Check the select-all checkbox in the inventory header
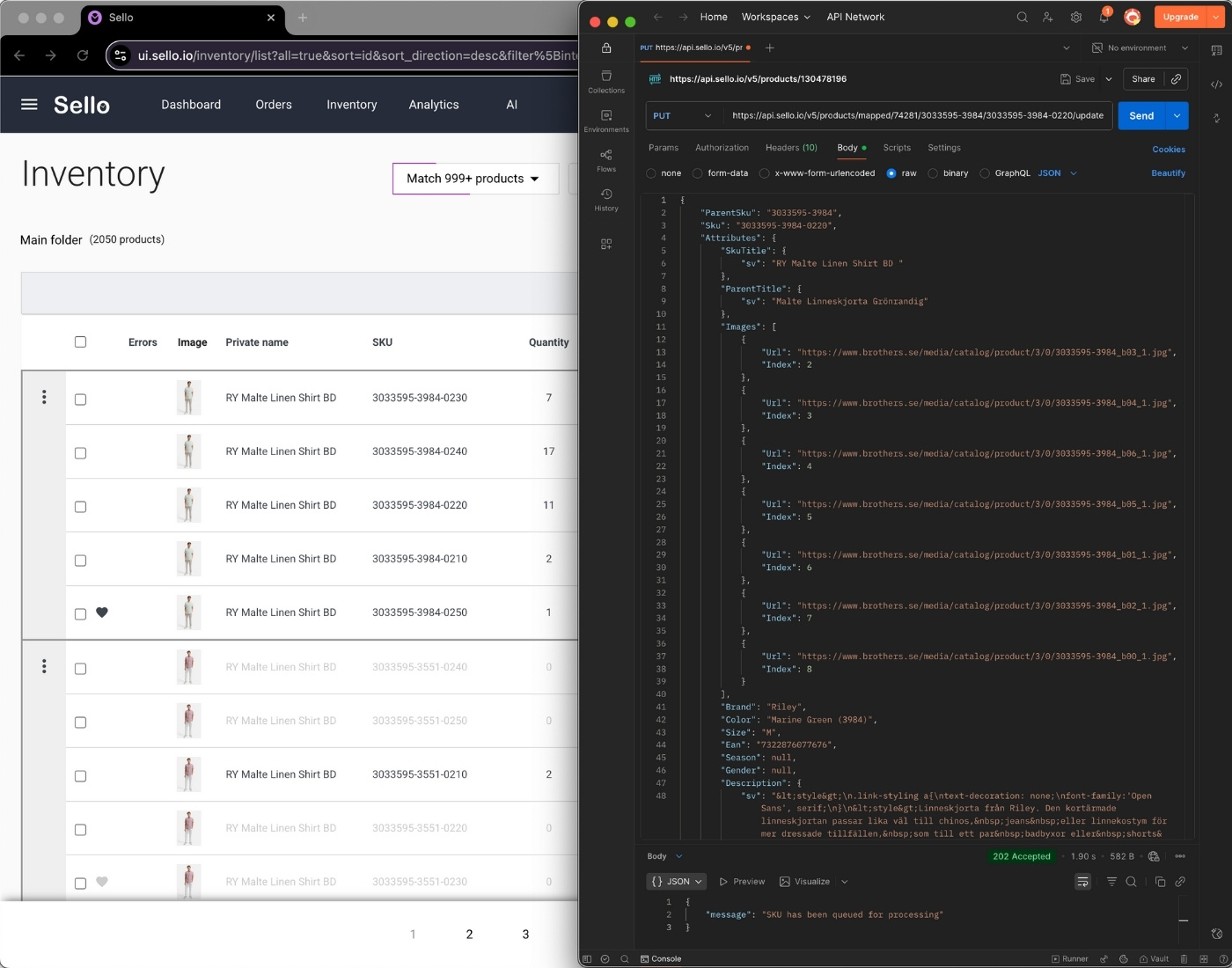1232x968 pixels. (x=80, y=341)
